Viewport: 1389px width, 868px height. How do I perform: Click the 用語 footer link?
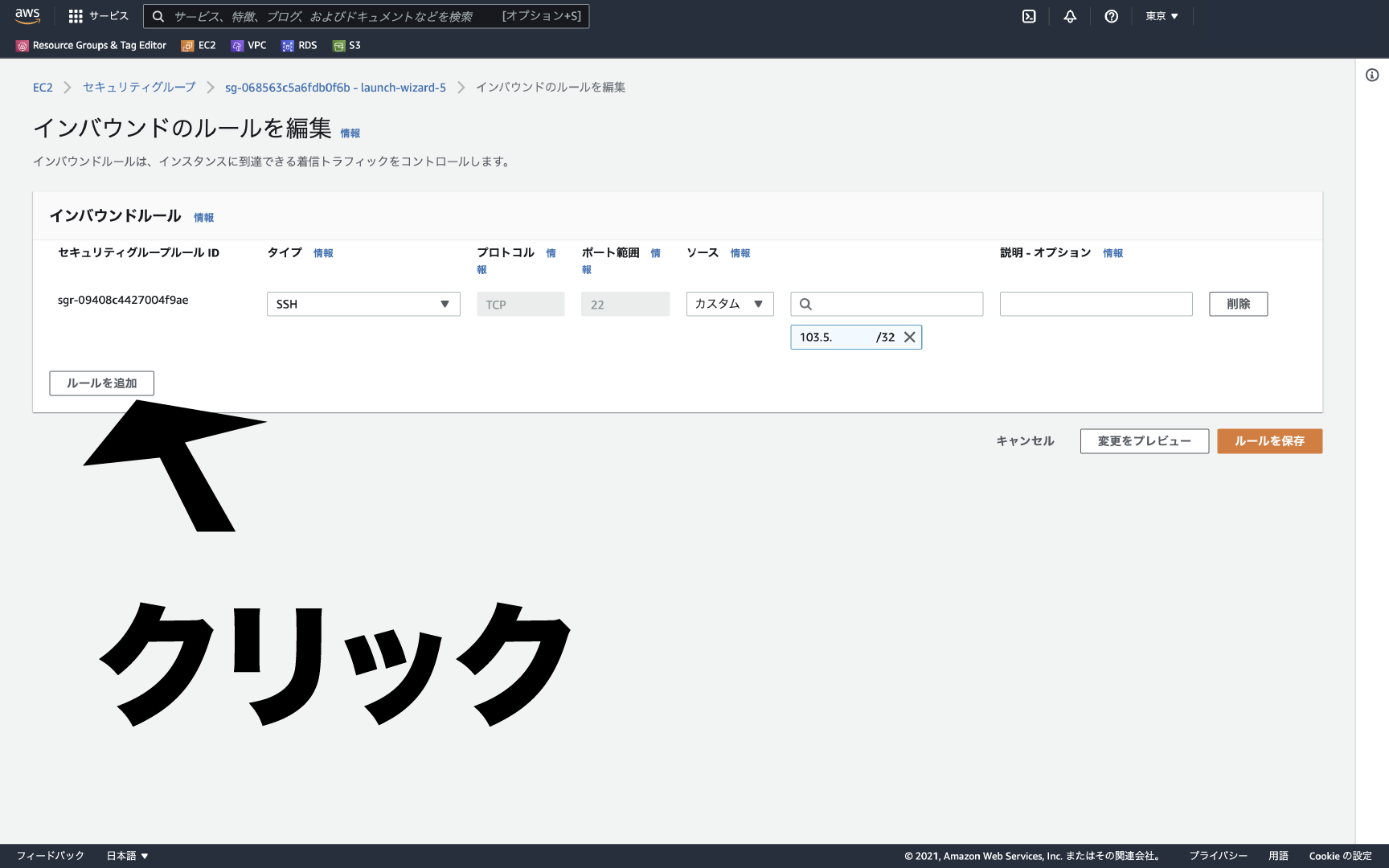1278,856
